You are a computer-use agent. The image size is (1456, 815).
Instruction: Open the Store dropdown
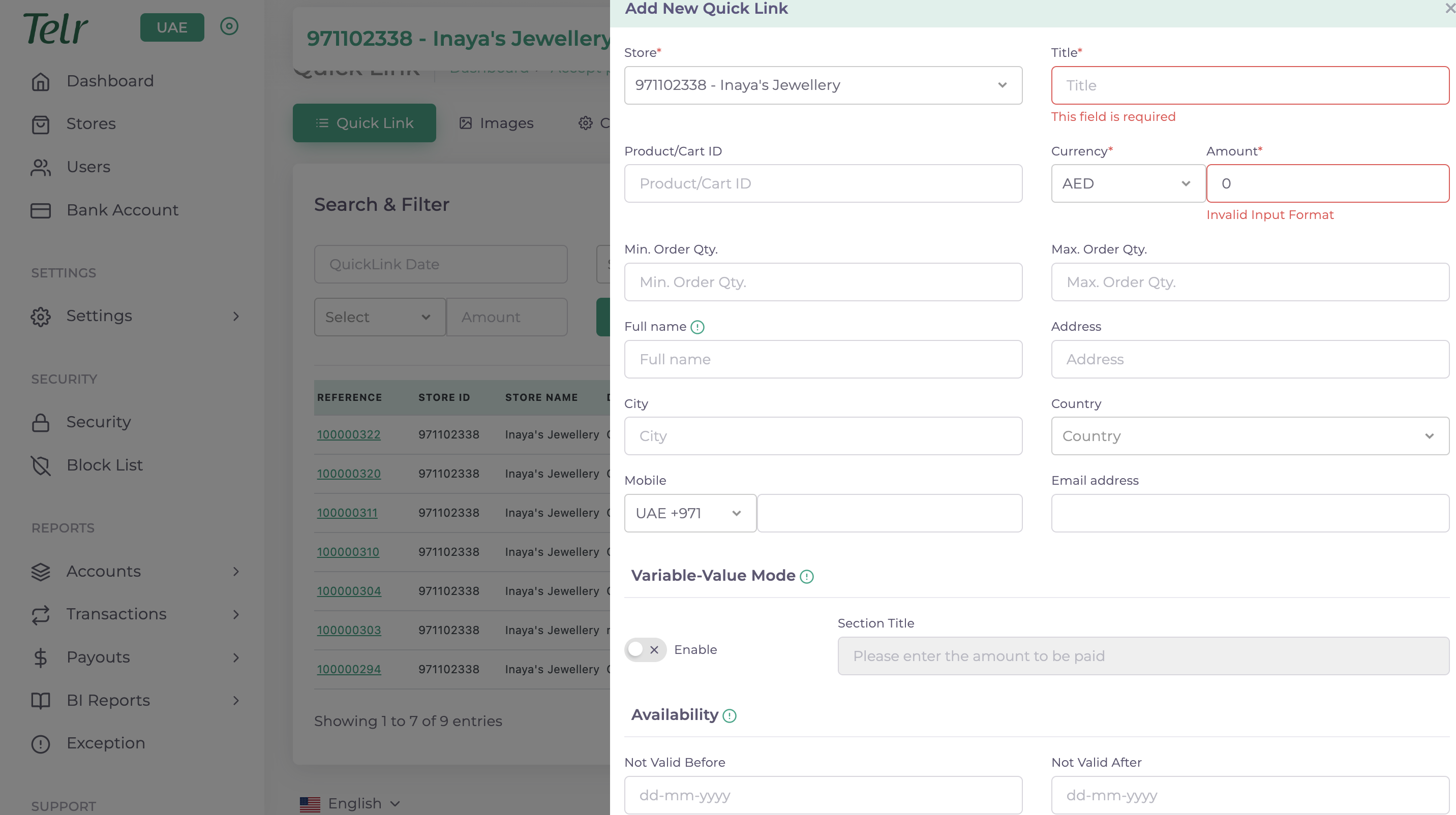click(x=823, y=85)
